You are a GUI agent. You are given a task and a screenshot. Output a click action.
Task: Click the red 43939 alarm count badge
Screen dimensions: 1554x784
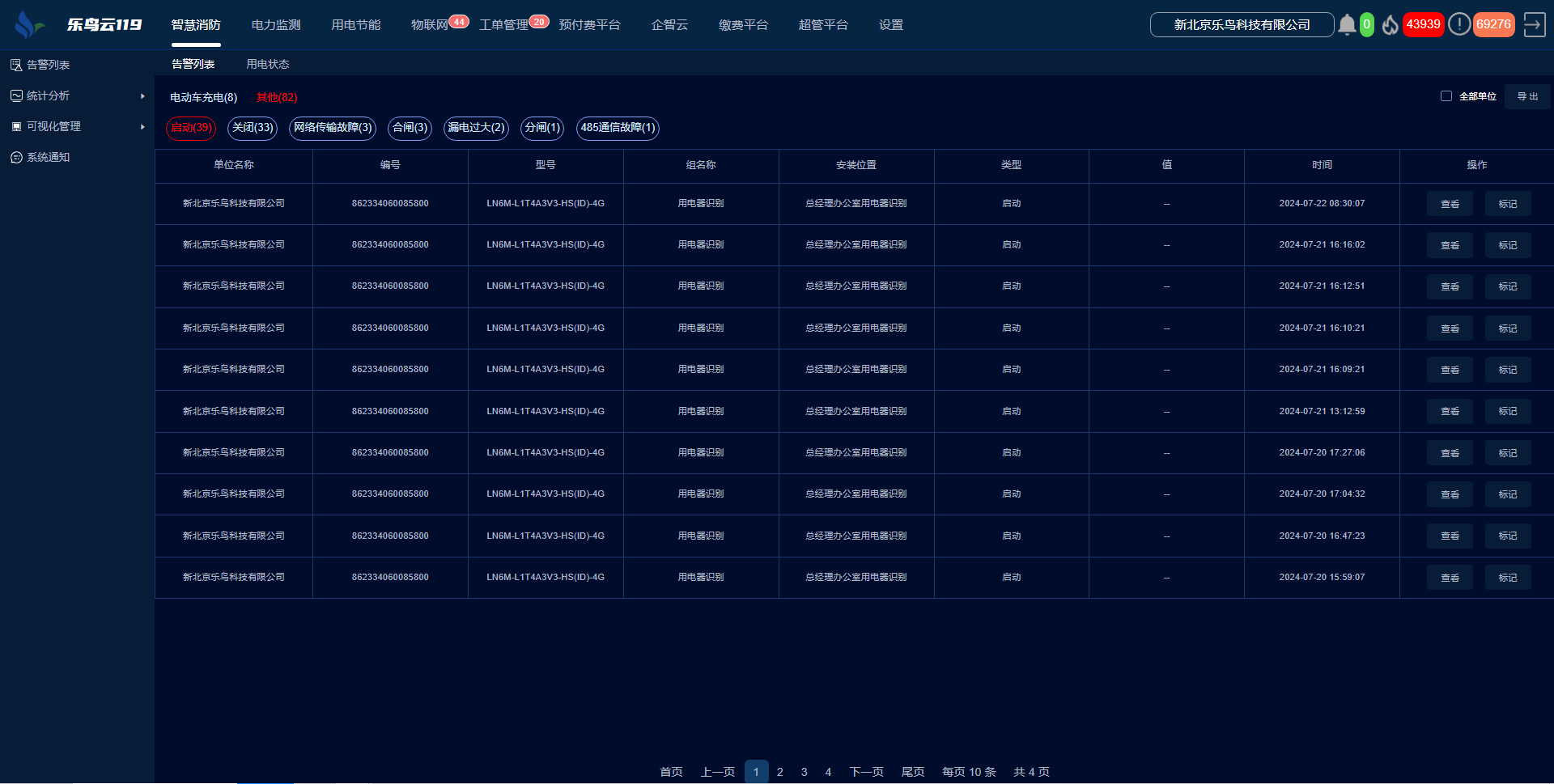pos(1423,24)
